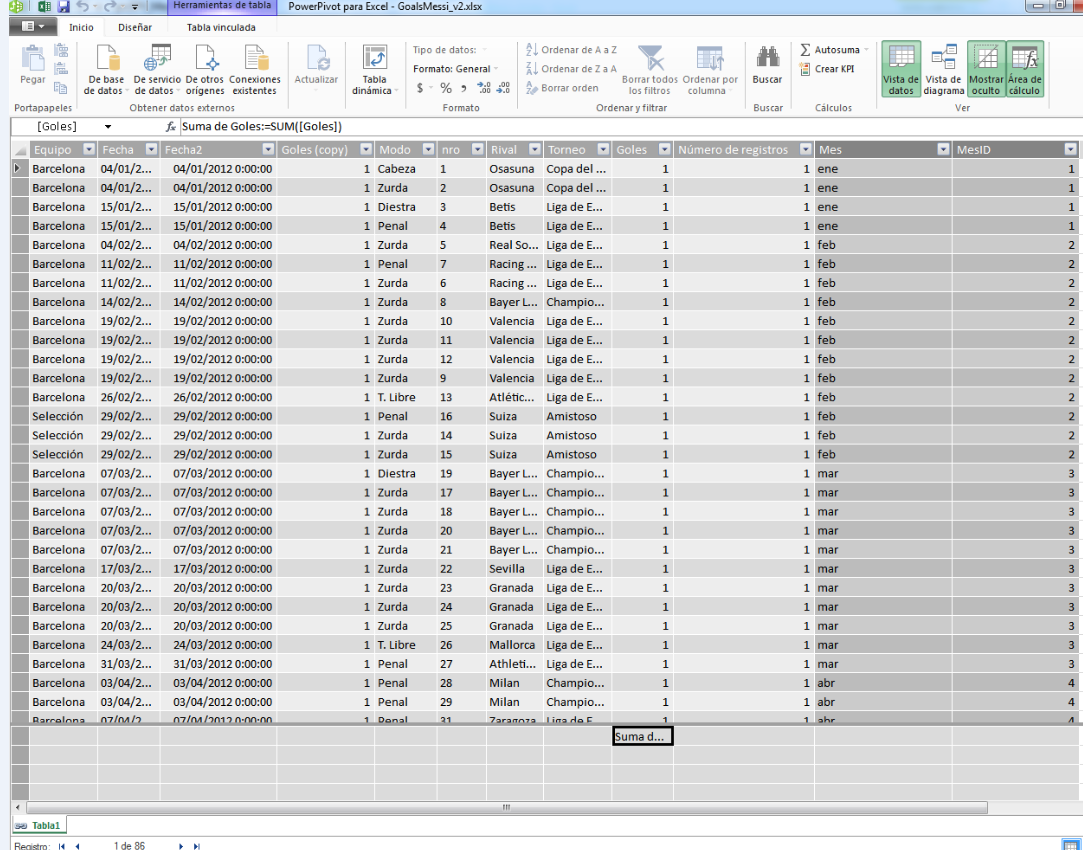Apply thousands separator format
Screen dimensions: 1083x850
pos(464,88)
